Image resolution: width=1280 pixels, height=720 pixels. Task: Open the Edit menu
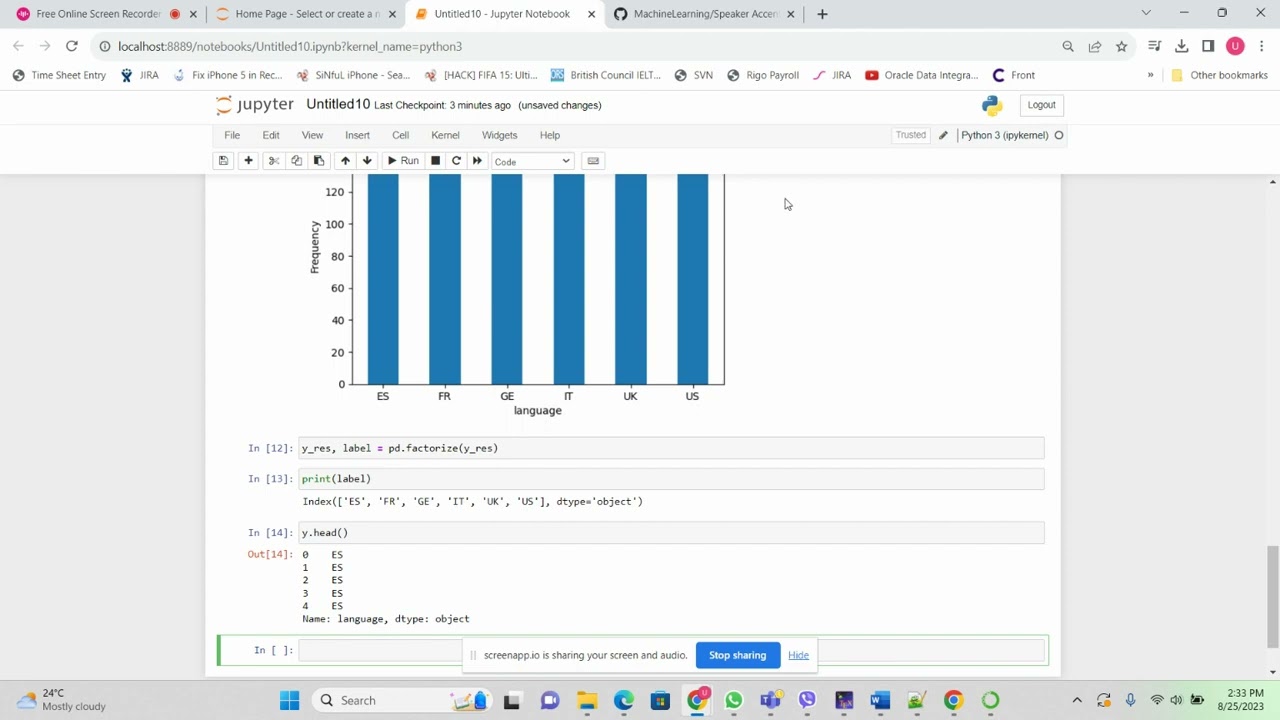(271, 135)
